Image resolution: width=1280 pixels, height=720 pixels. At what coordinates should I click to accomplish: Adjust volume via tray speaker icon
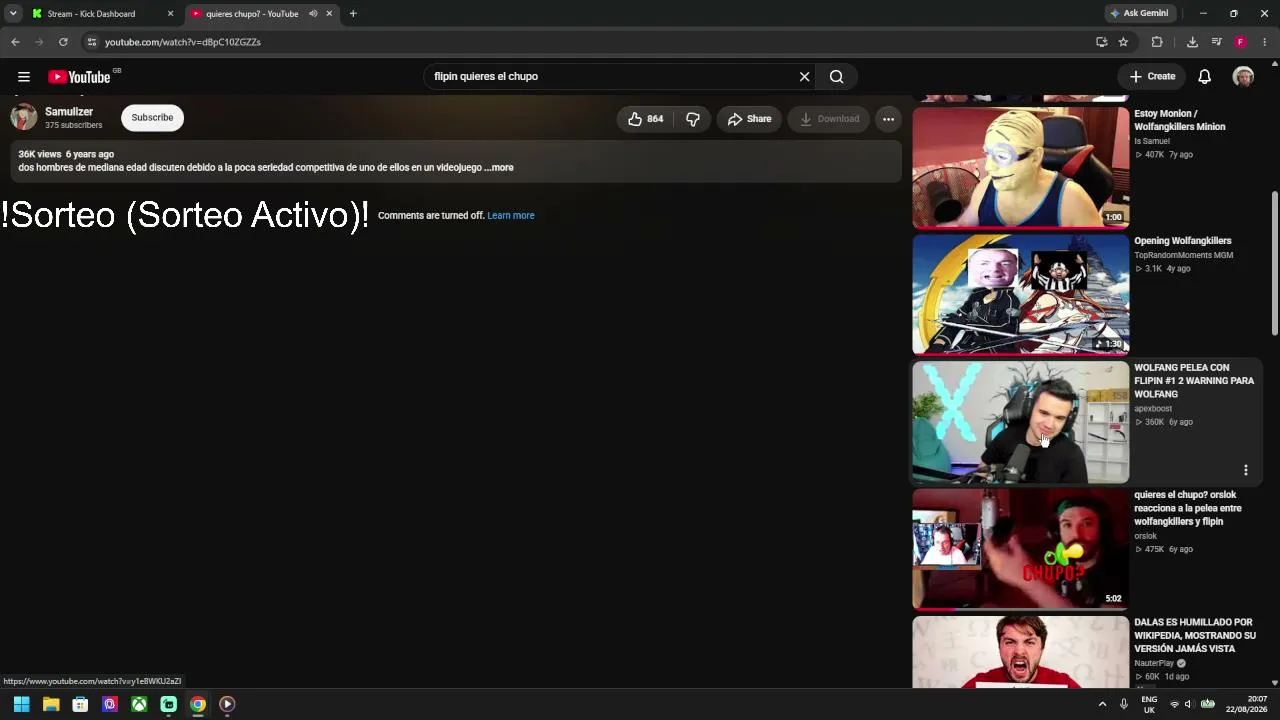tap(1188, 704)
